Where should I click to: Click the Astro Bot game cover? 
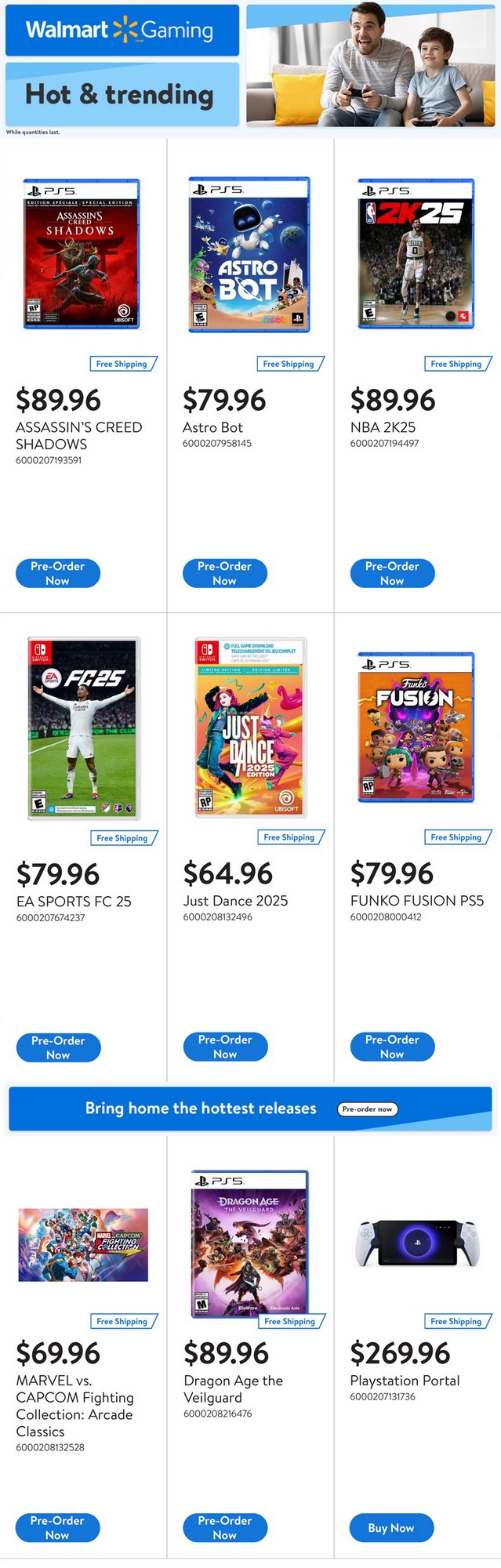249,254
